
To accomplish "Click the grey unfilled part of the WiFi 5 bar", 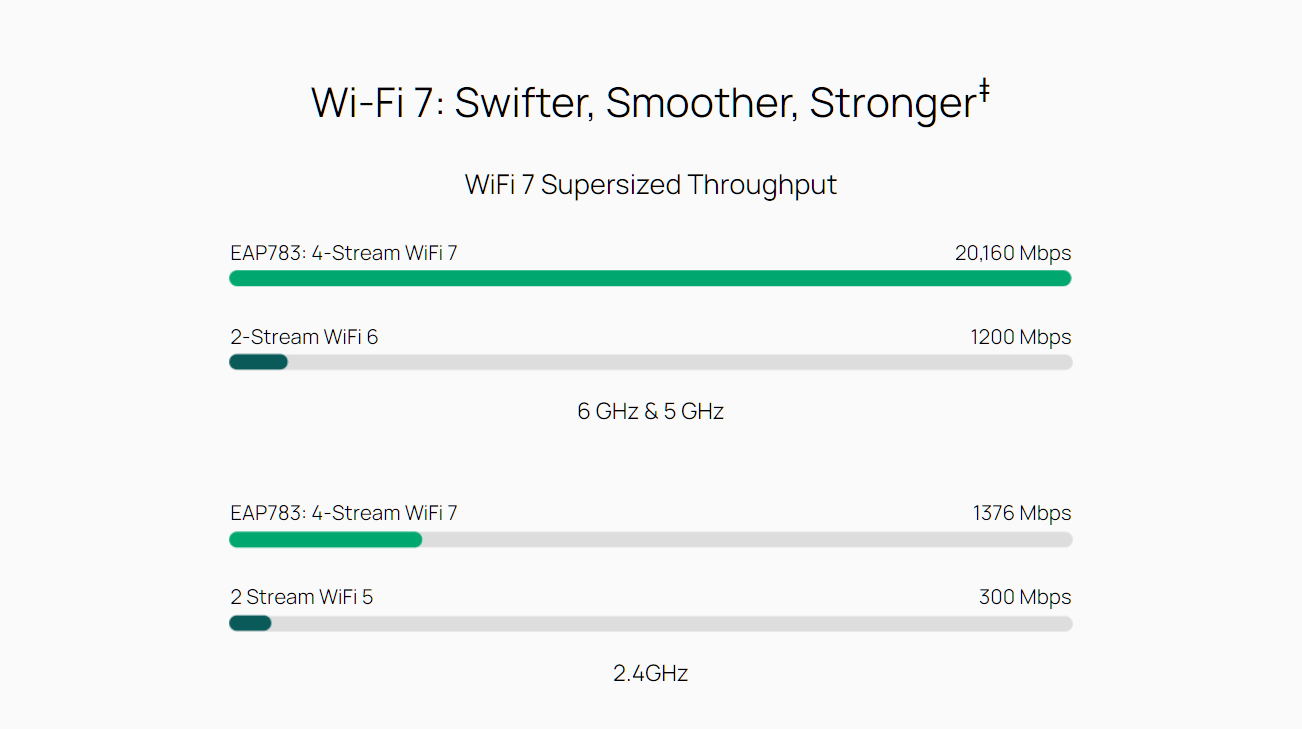I will pyautogui.click(x=672, y=623).
